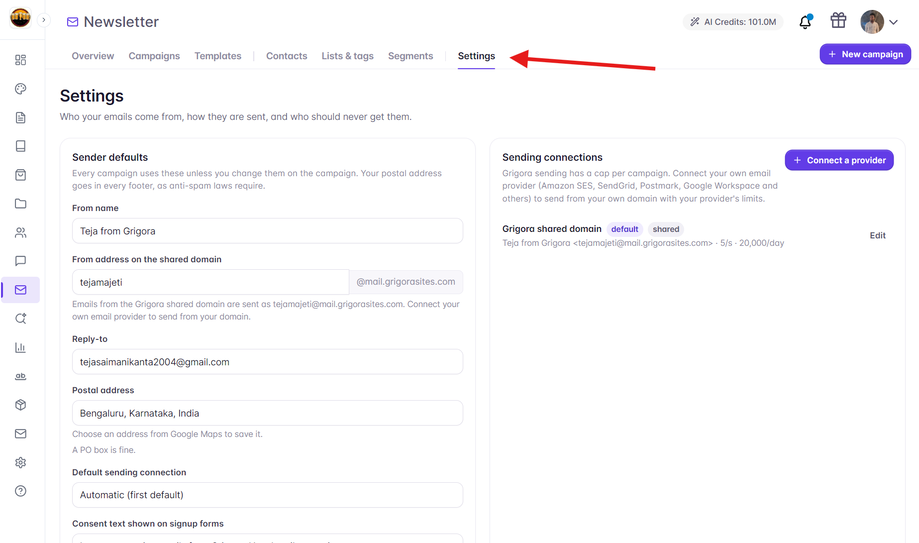
Task: Click the shopping bag icon in sidebar
Action: (21, 175)
